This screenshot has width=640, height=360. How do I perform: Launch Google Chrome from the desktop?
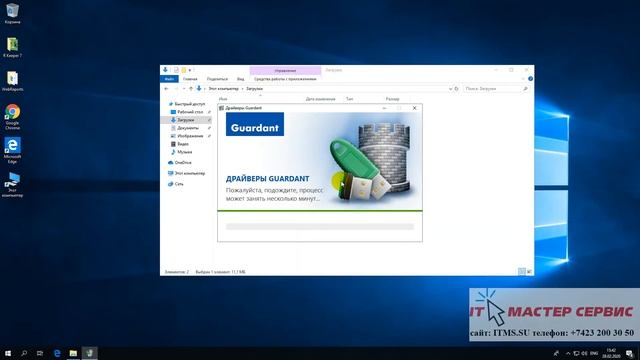click(x=12, y=116)
